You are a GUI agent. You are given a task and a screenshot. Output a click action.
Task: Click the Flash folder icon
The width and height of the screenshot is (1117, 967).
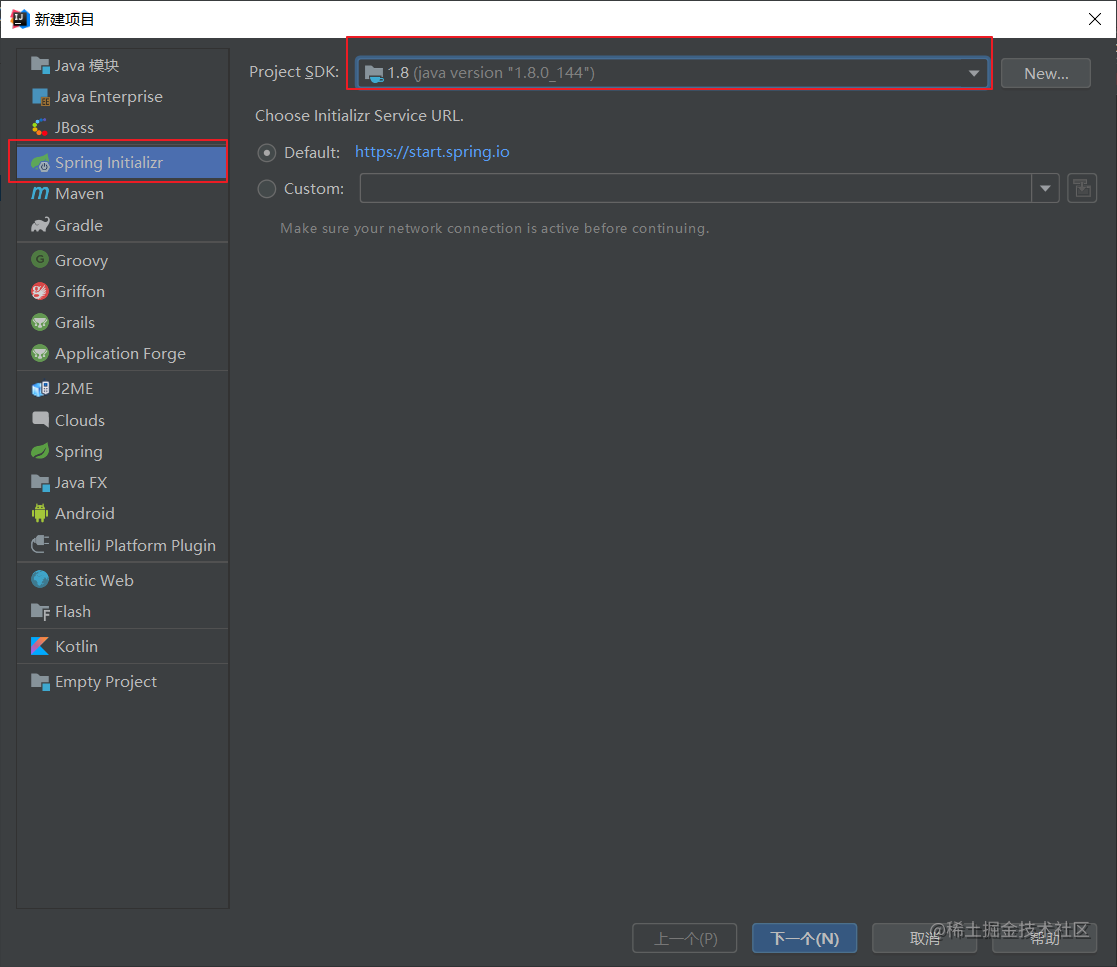tap(40, 611)
